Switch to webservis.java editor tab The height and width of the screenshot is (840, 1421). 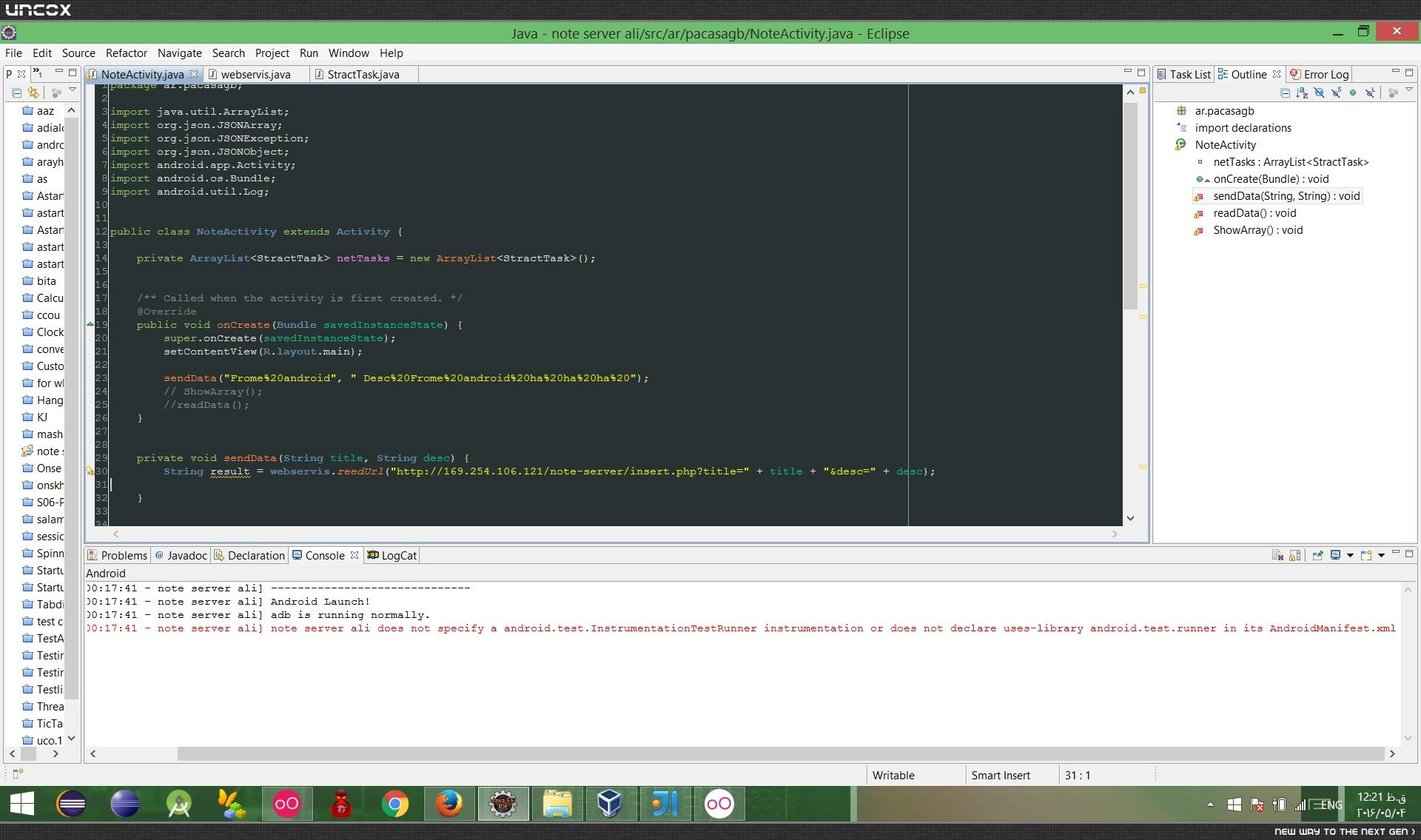tap(255, 74)
